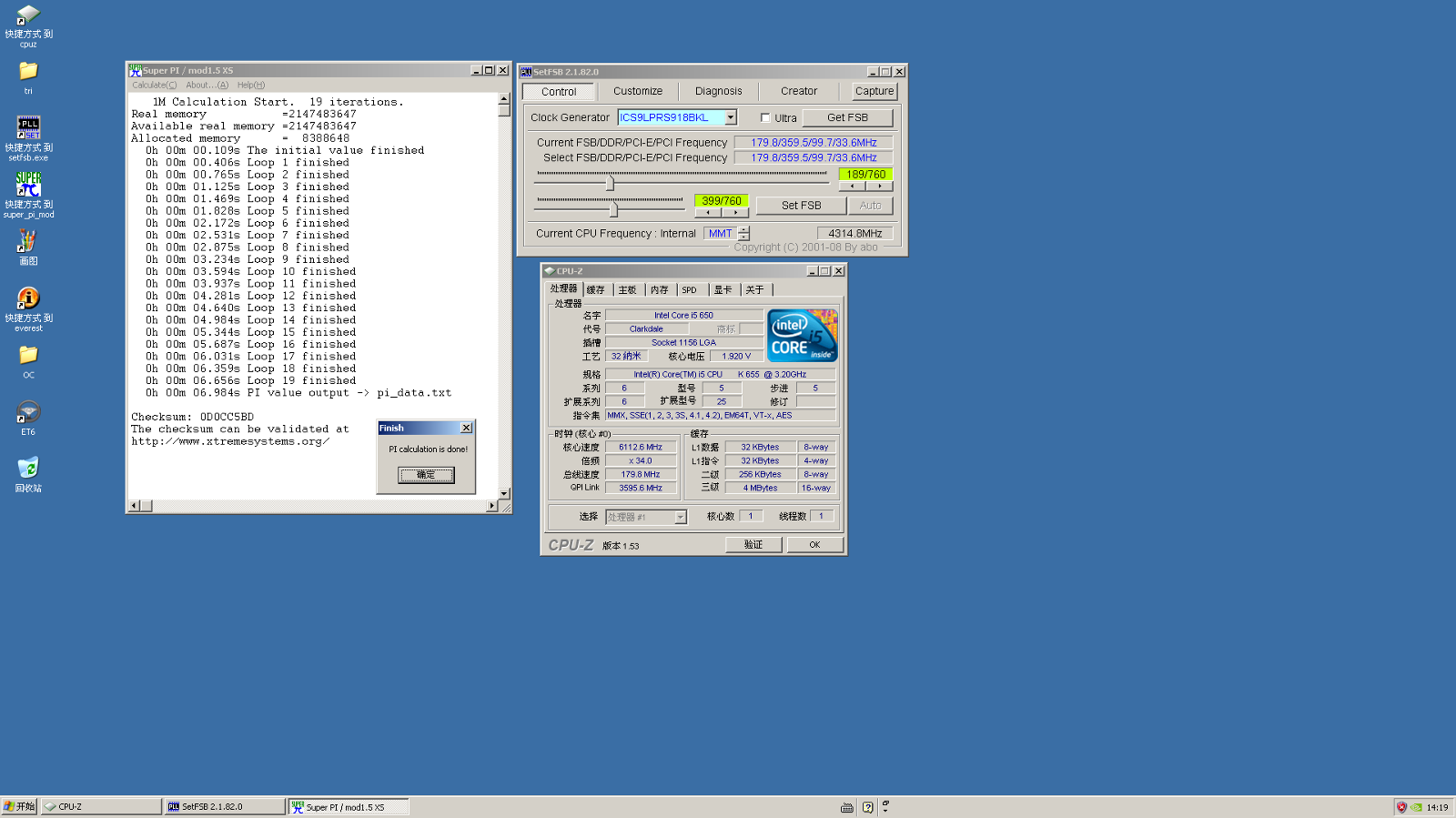
Task: Click the Super PI title bar icon
Action: pyautogui.click(x=135, y=70)
